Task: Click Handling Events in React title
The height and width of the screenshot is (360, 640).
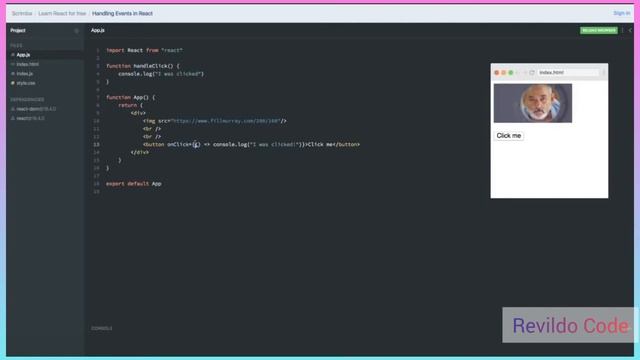Action: [122, 13]
